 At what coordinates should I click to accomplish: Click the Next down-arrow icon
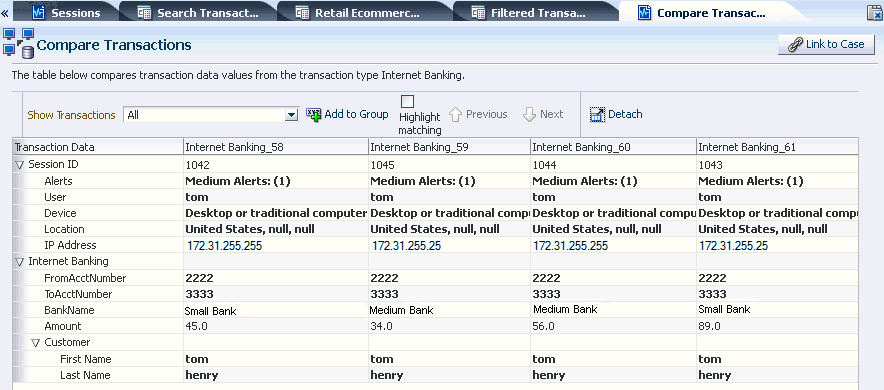529,114
